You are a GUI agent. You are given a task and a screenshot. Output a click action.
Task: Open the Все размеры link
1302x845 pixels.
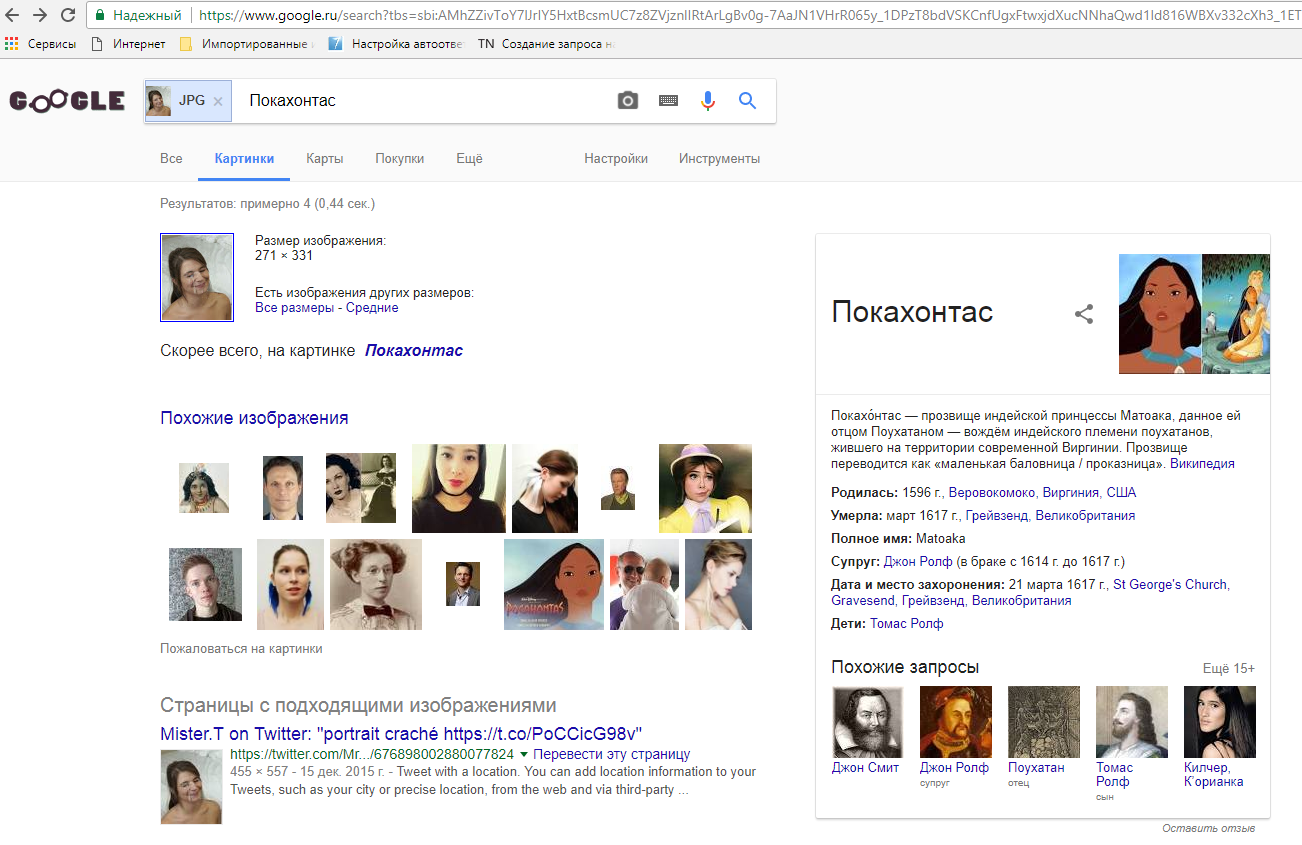point(295,308)
